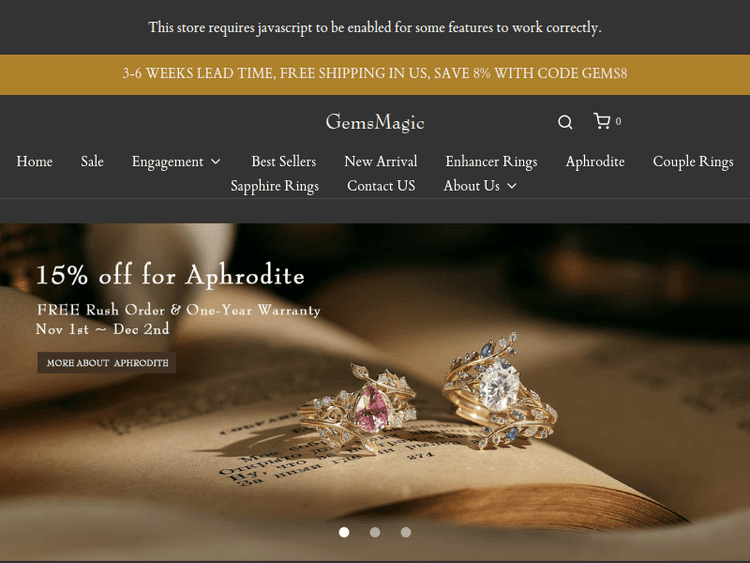Open Enhancer Rings category
750x563 pixels.
[491, 162]
